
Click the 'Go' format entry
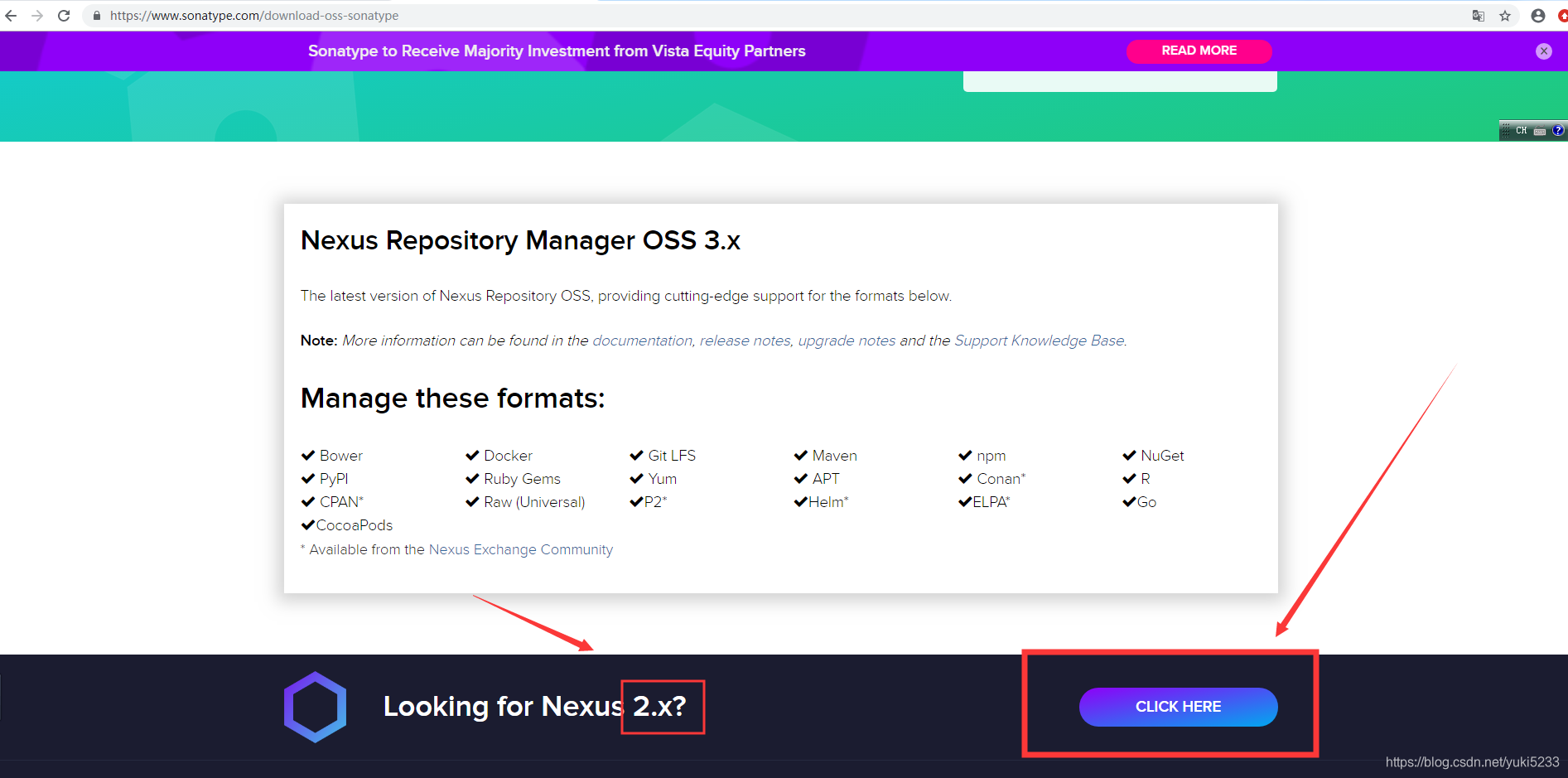pos(1146,502)
